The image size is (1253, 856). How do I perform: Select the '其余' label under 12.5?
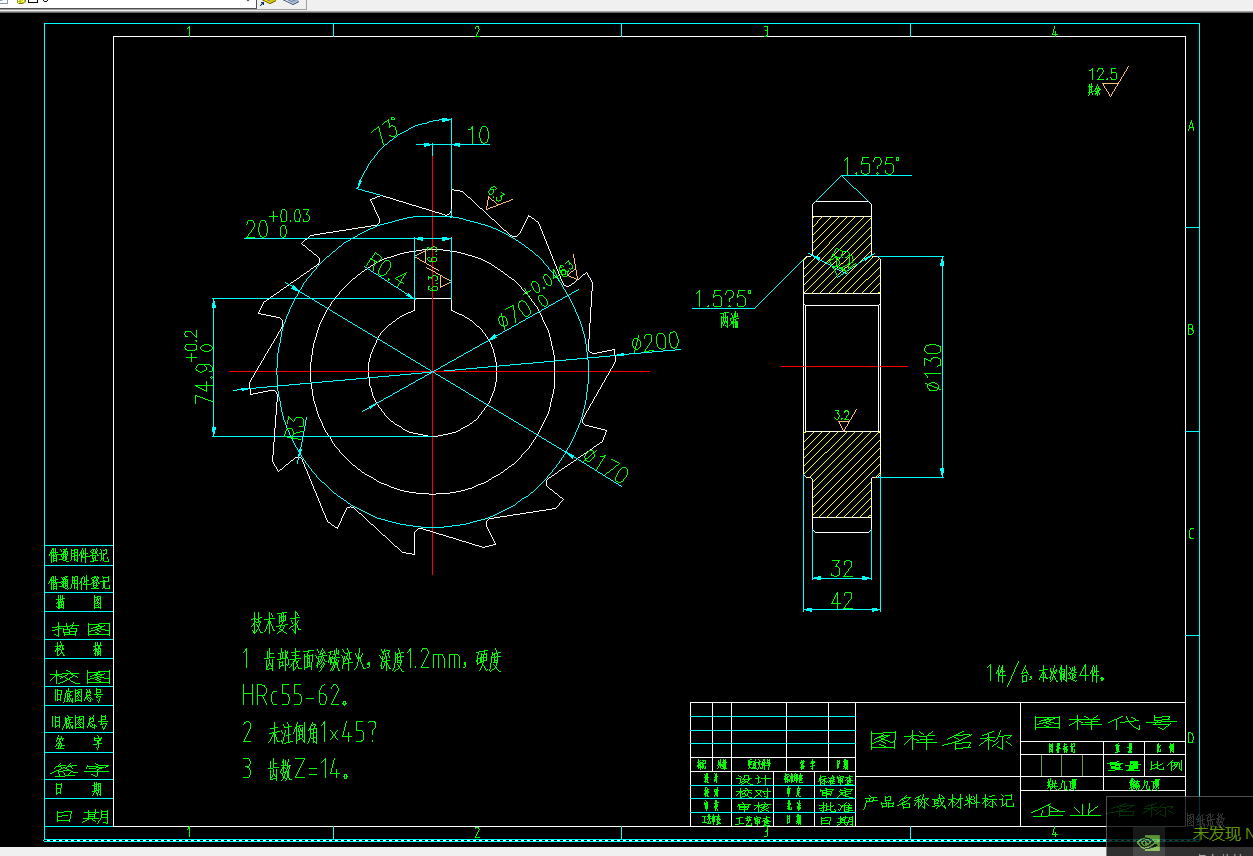click(1094, 90)
